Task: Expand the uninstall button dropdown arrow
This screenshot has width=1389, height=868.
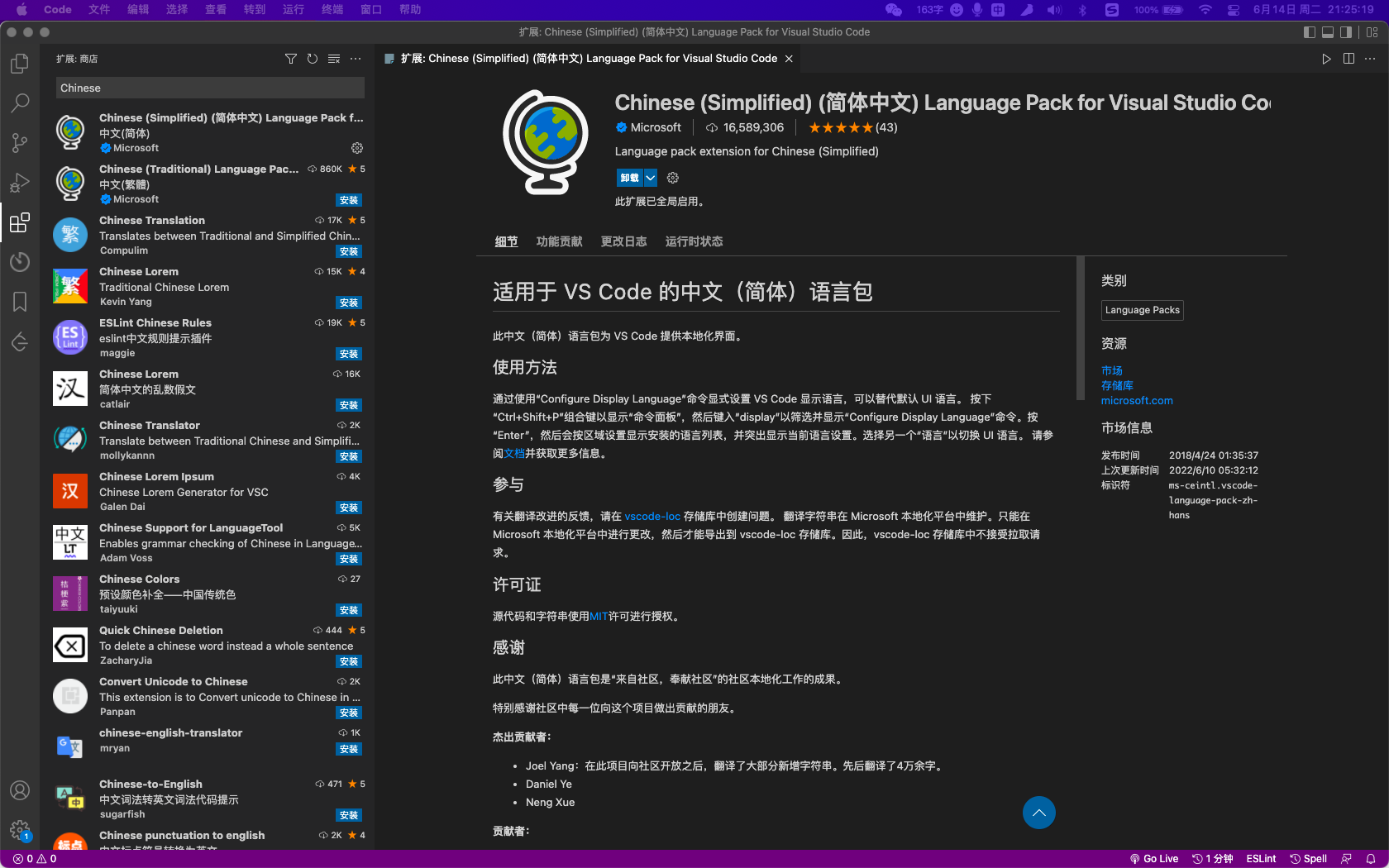Action: 651,178
